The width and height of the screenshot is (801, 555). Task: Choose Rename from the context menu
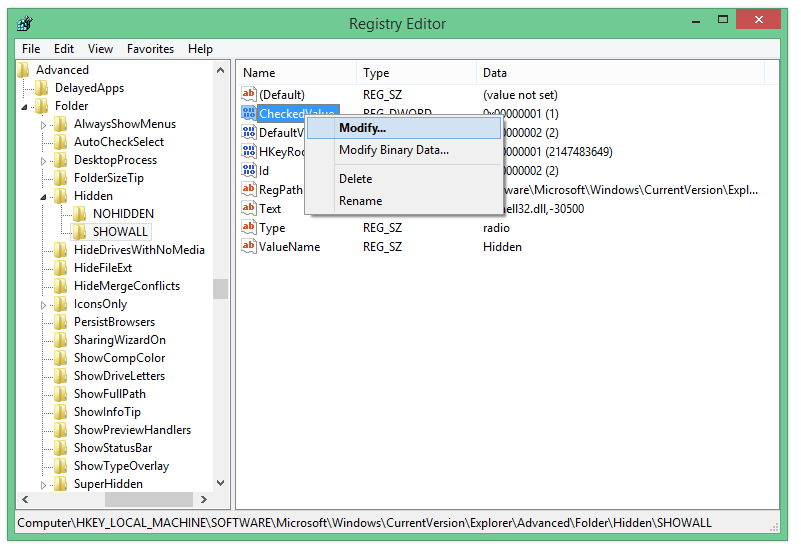[x=404, y=201]
